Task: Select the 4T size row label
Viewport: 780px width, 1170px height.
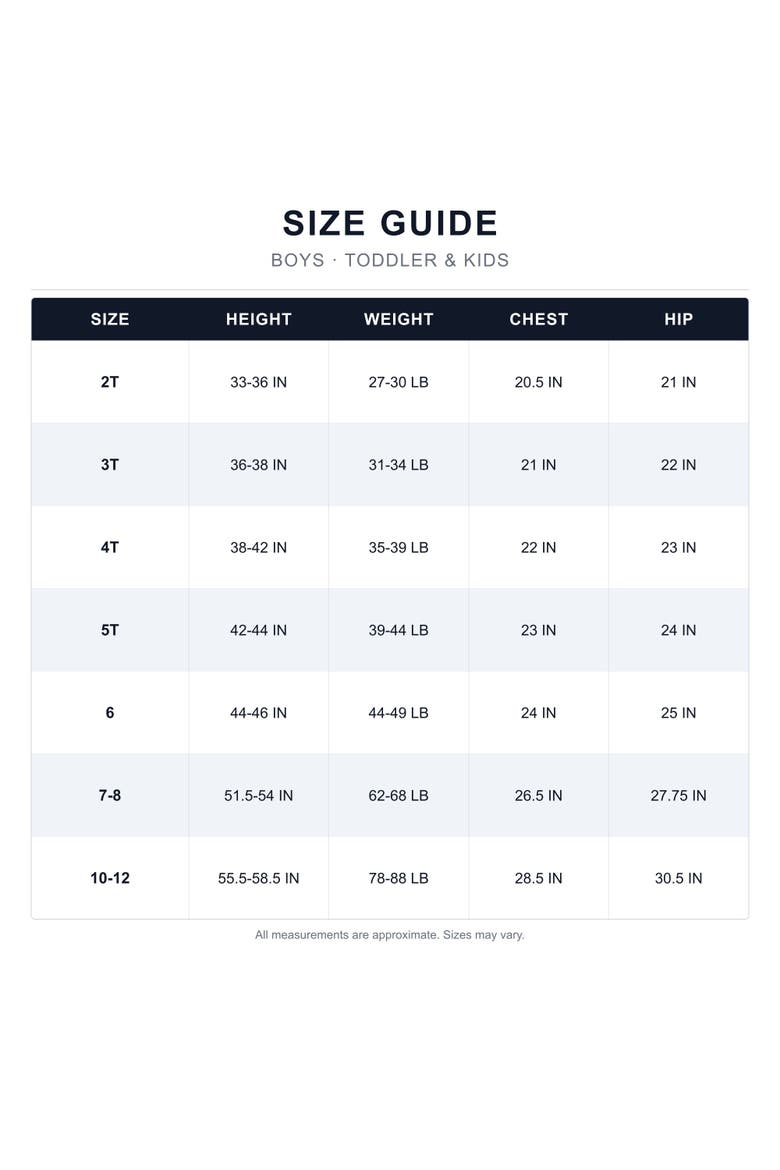Action: 110,548
